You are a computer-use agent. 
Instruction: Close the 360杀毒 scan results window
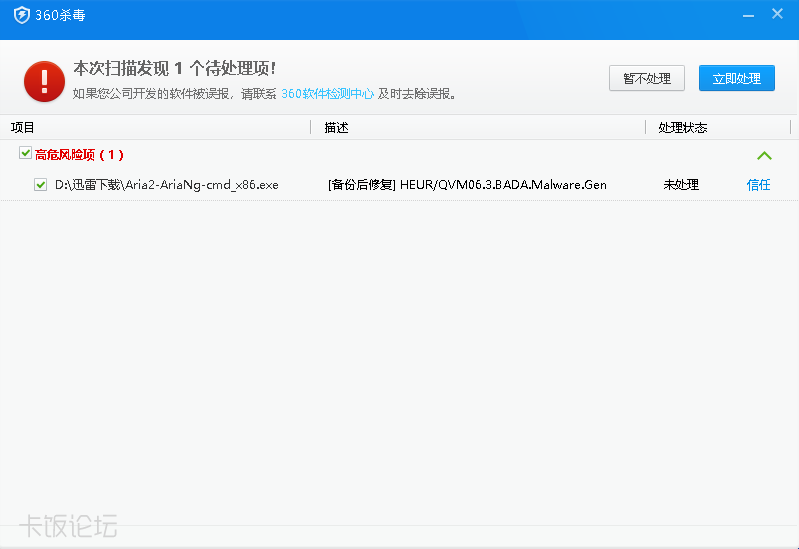777,14
